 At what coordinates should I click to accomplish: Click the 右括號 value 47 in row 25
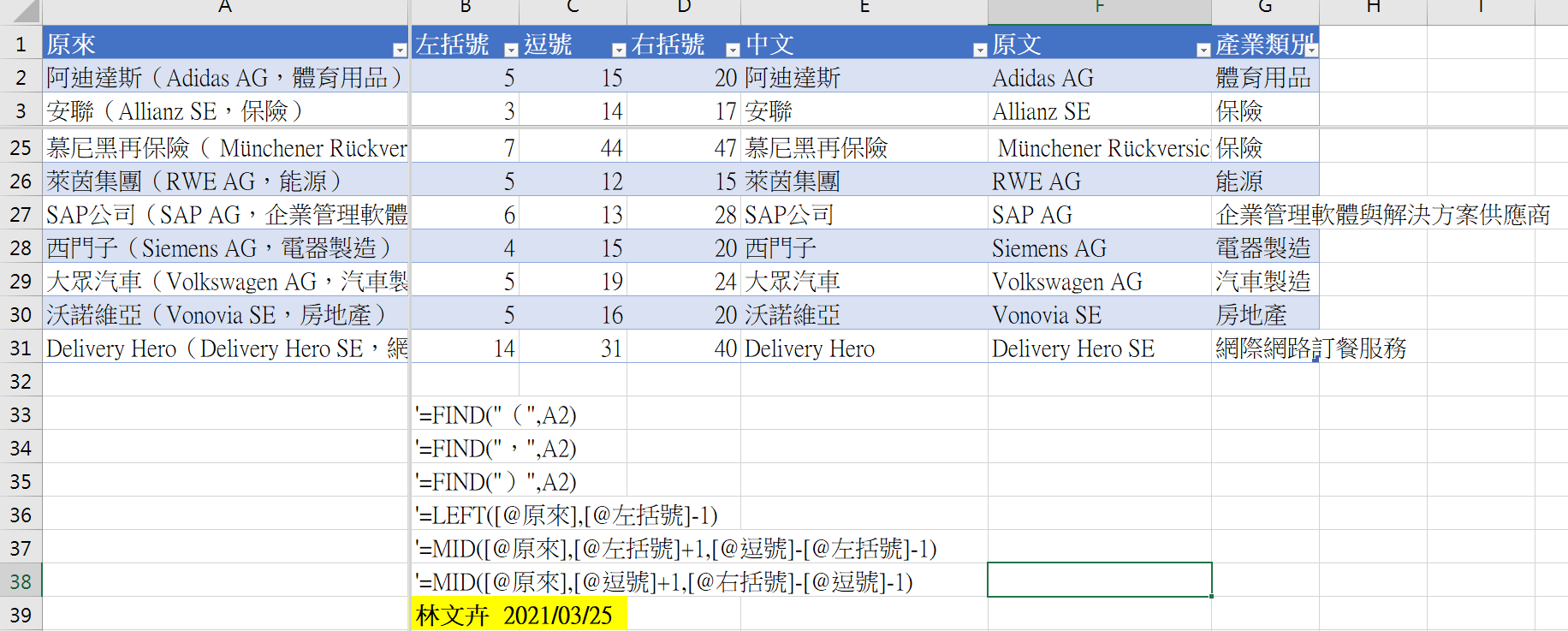click(684, 147)
